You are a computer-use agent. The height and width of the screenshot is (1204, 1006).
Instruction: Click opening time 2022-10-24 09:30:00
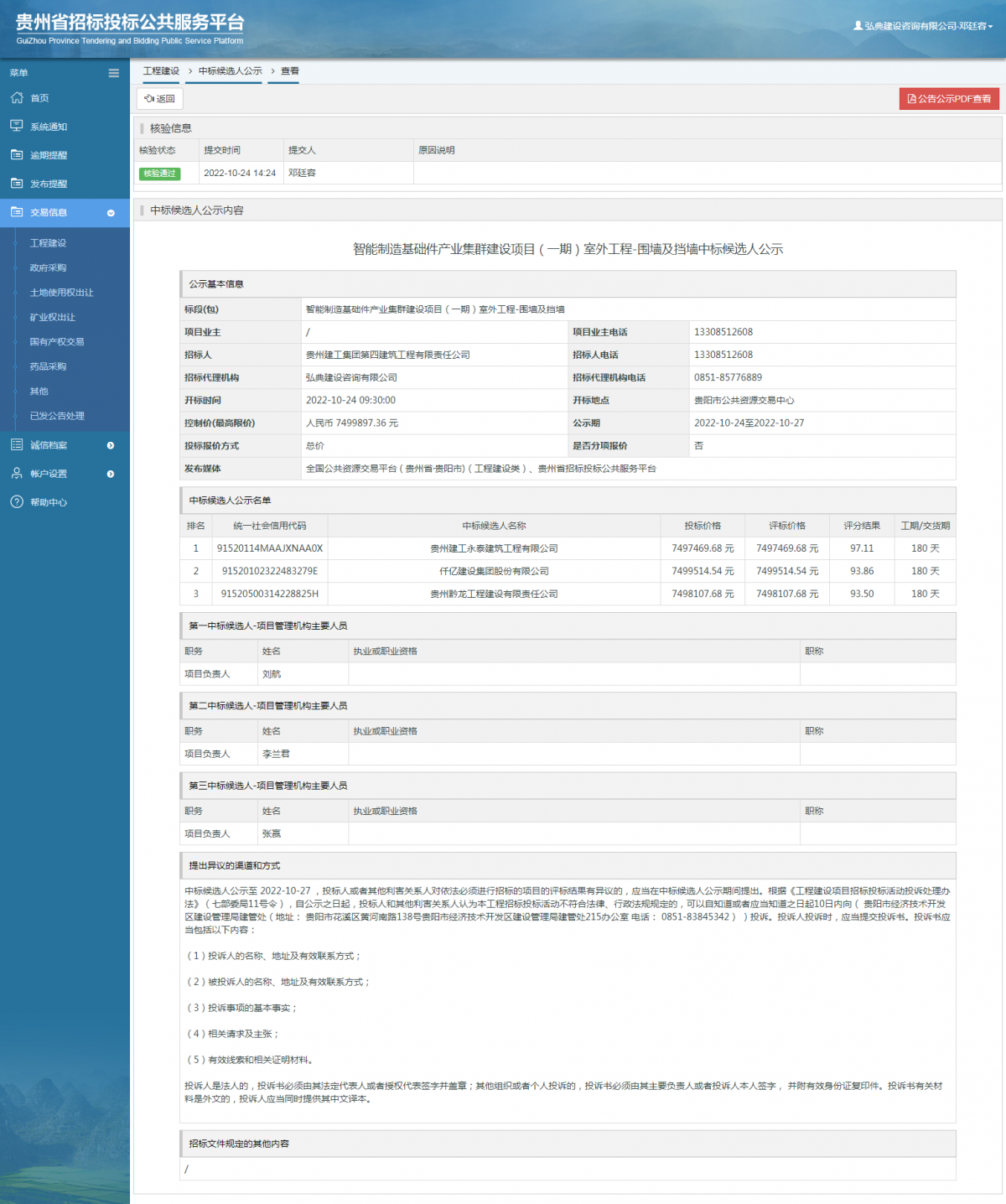(x=350, y=400)
